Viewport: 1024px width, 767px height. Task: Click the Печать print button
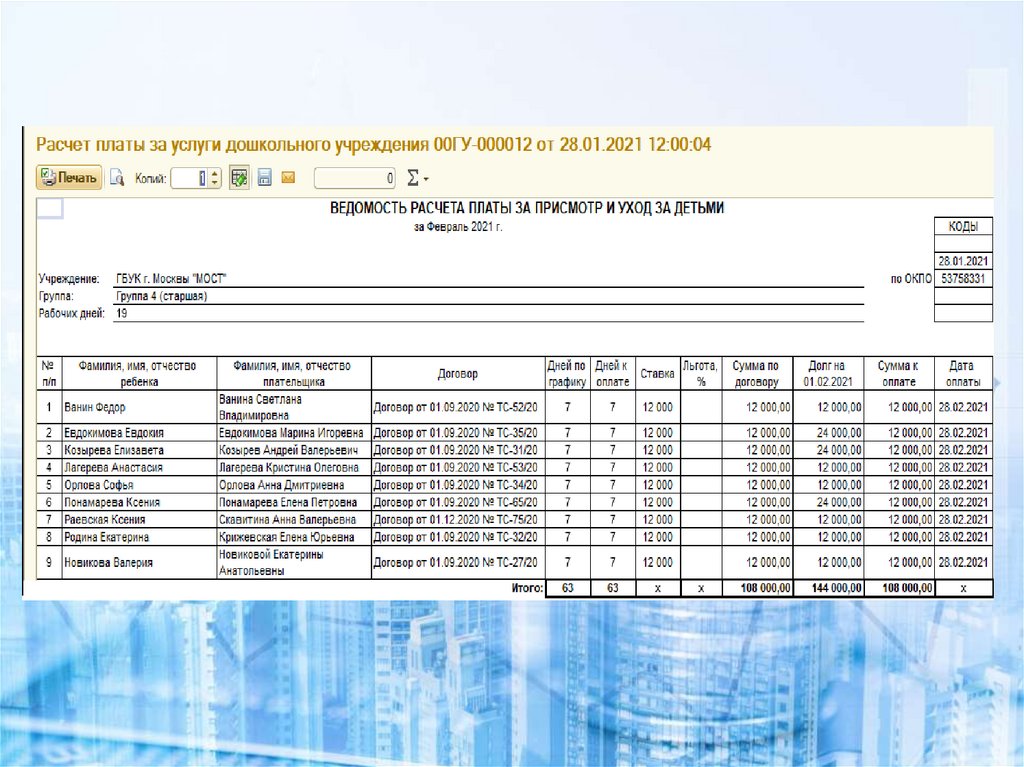[69, 178]
